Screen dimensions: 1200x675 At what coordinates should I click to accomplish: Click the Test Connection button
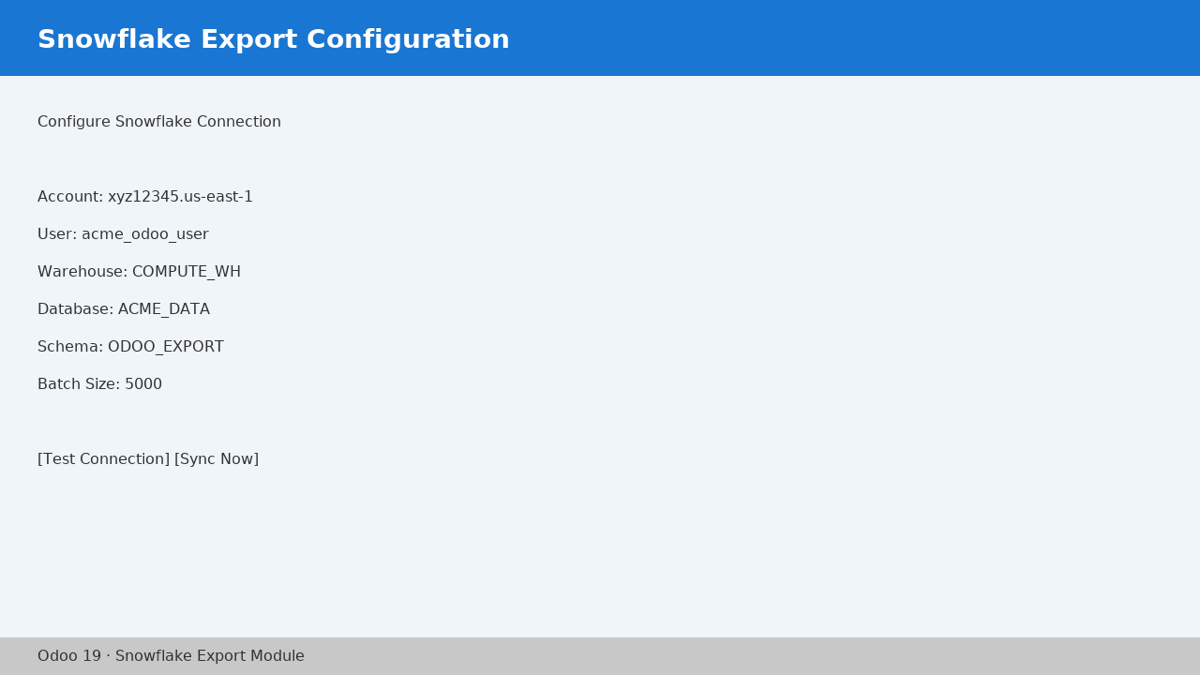click(104, 459)
